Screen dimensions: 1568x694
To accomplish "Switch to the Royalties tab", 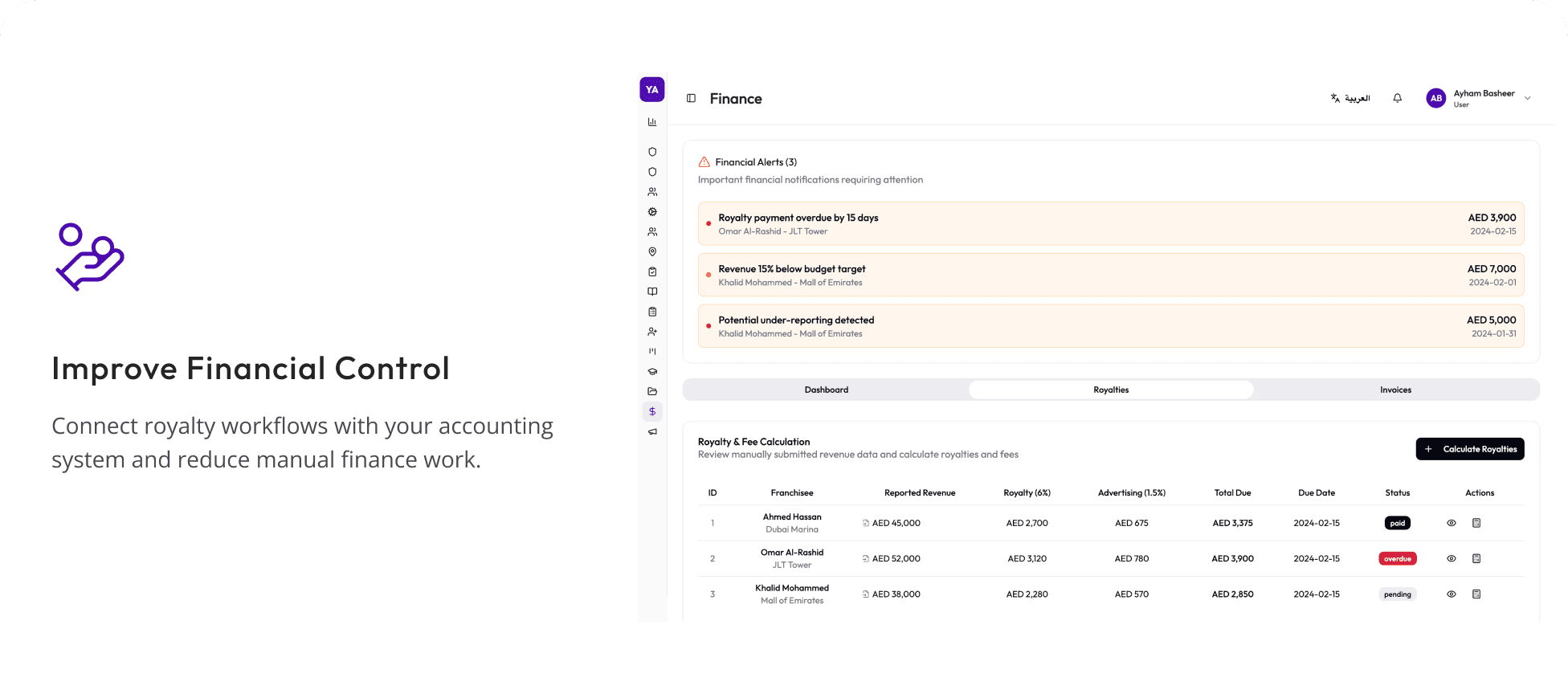I will click(x=1111, y=390).
